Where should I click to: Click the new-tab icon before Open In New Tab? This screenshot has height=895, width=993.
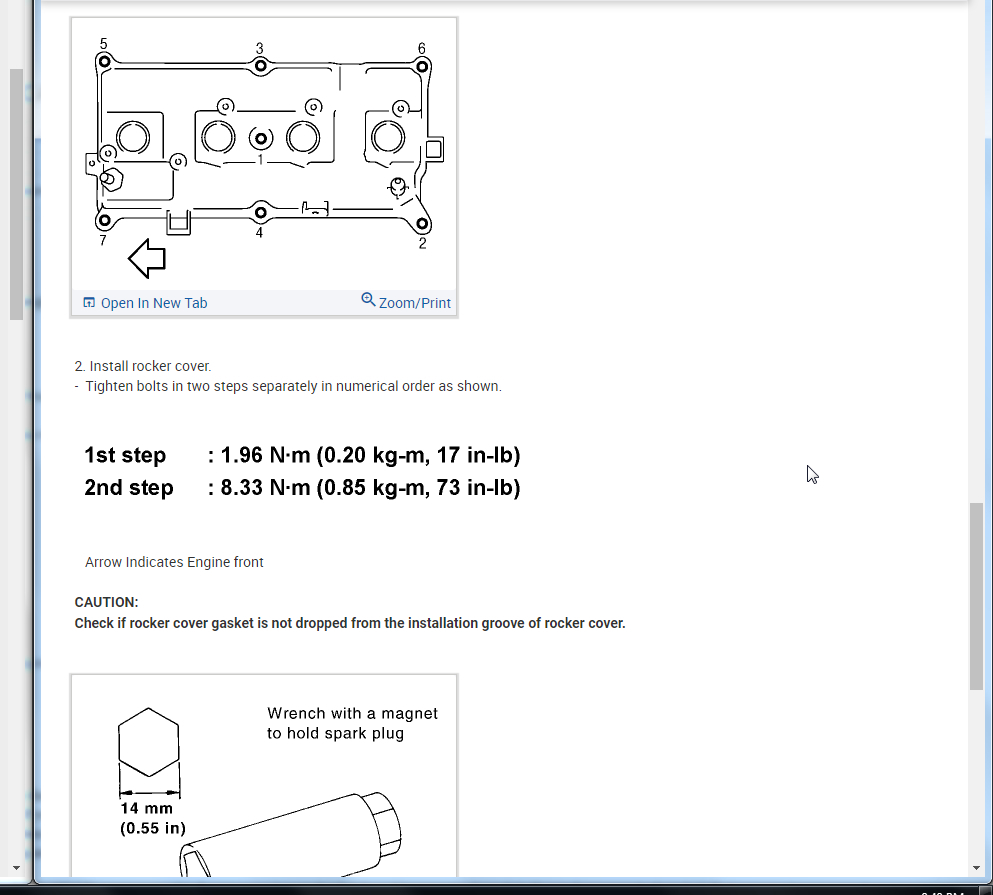pos(89,303)
